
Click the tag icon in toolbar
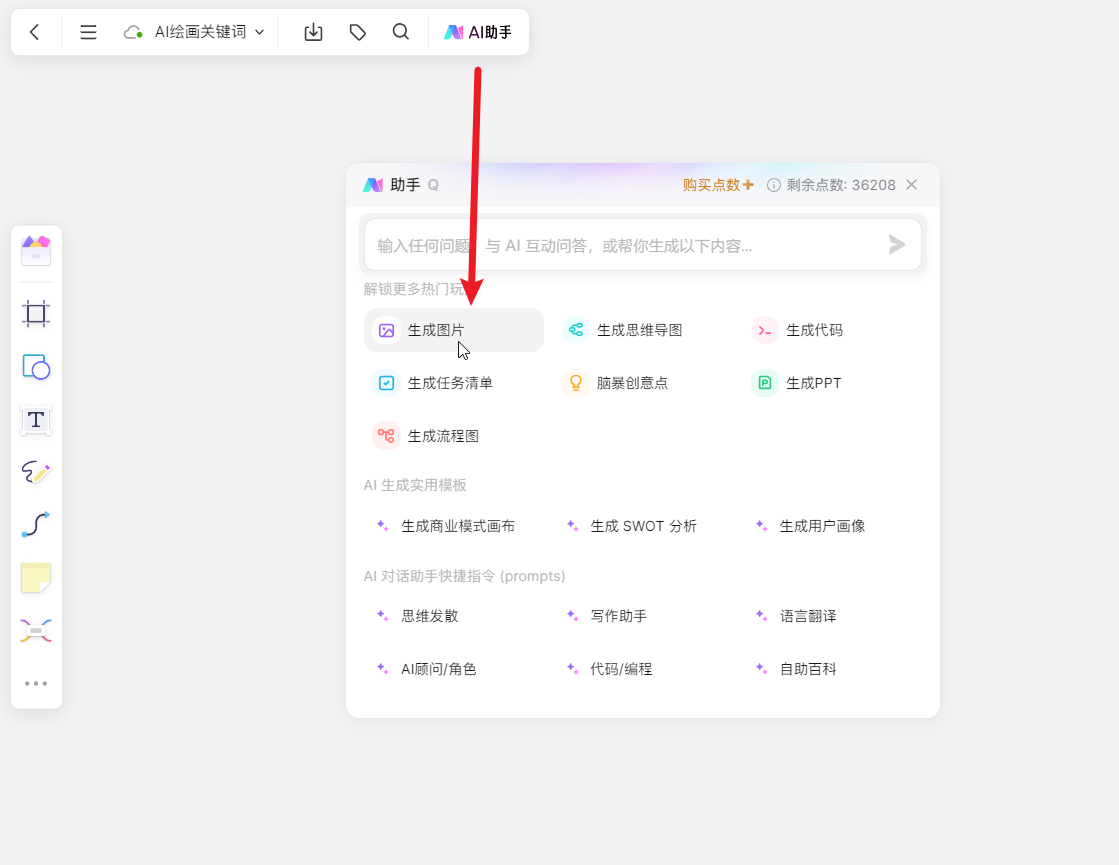tap(358, 32)
